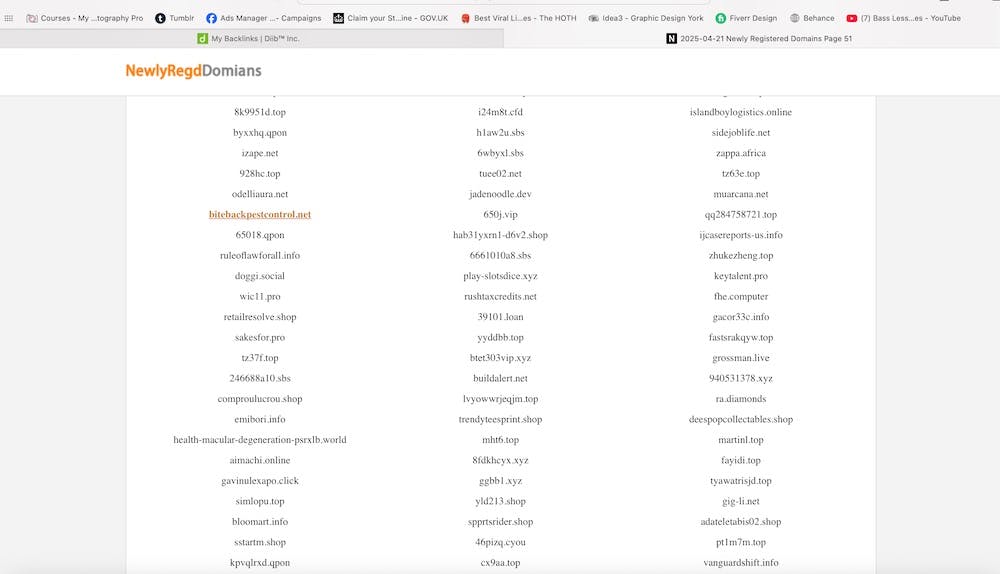The image size is (1000, 574).
Task: Click the vanguardshift.info domain entry
Action: pyautogui.click(x=740, y=563)
